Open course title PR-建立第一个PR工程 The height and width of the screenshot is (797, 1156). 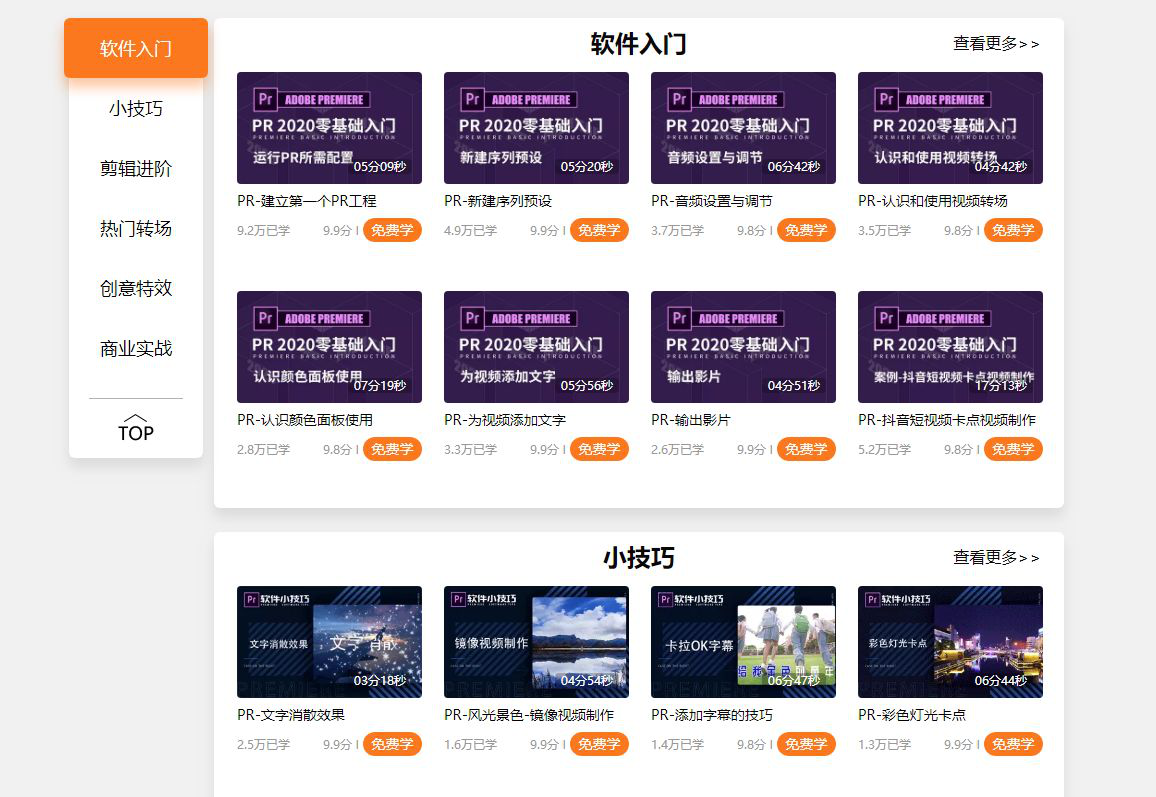pyautogui.click(x=307, y=201)
